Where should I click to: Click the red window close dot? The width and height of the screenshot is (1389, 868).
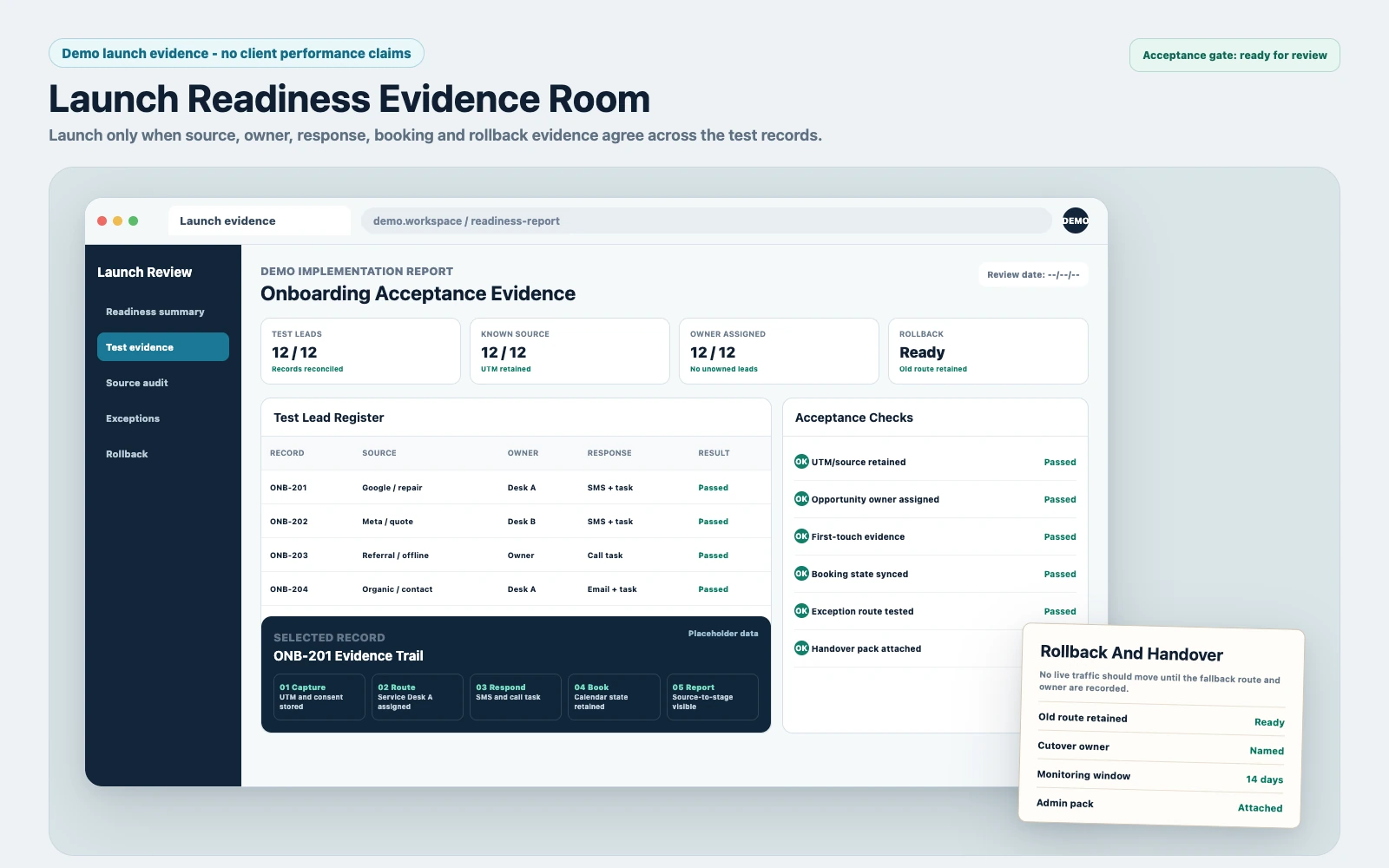pos(102,221)
